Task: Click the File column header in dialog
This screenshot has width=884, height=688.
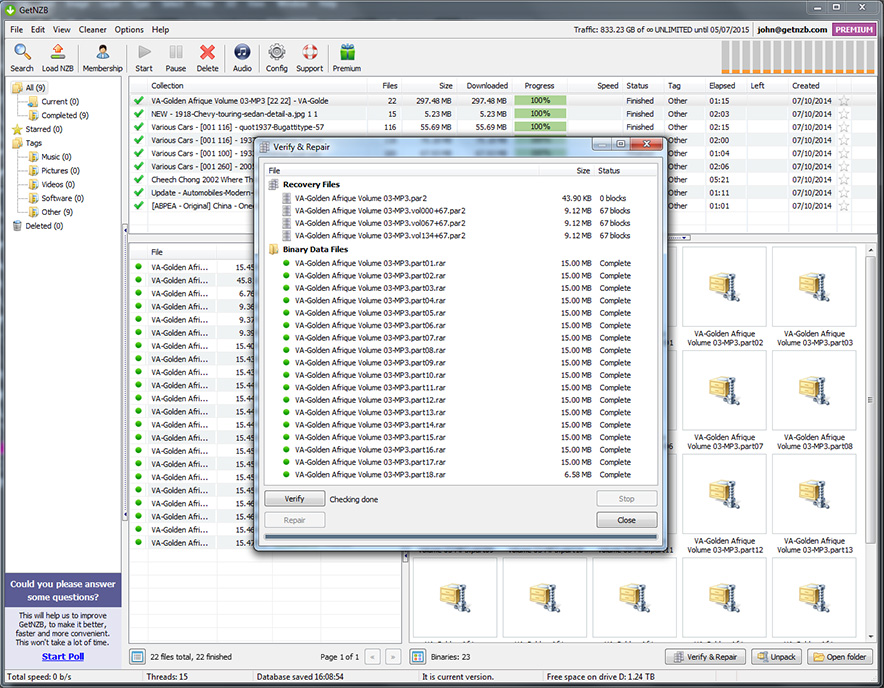Action: click(x=402, y=170)
